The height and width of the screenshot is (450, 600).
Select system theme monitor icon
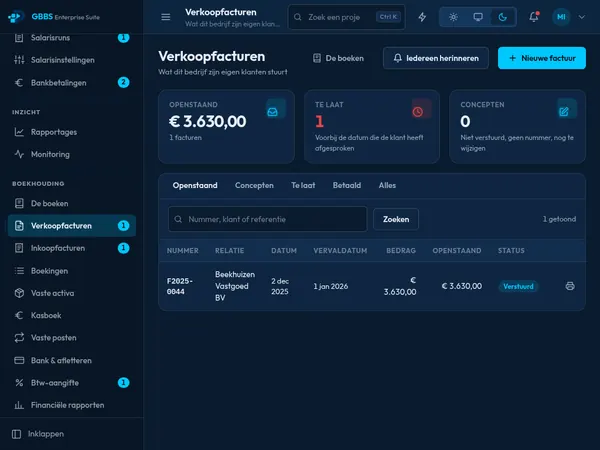(x=478, y=17)
